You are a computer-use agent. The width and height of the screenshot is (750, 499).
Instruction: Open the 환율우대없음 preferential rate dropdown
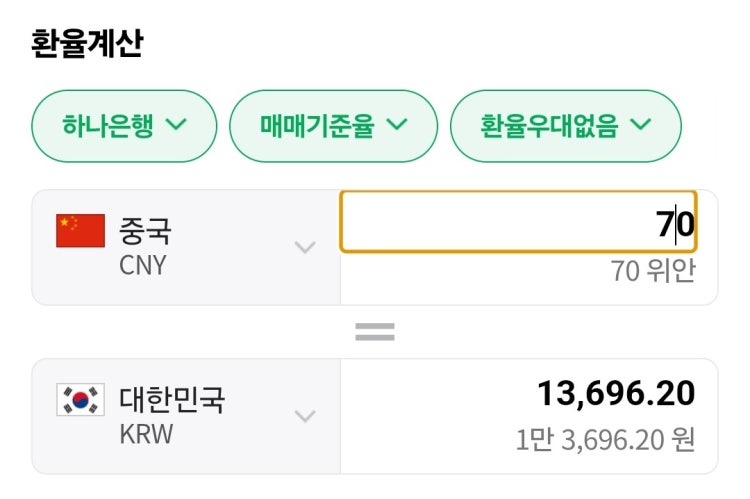point(565,126)
